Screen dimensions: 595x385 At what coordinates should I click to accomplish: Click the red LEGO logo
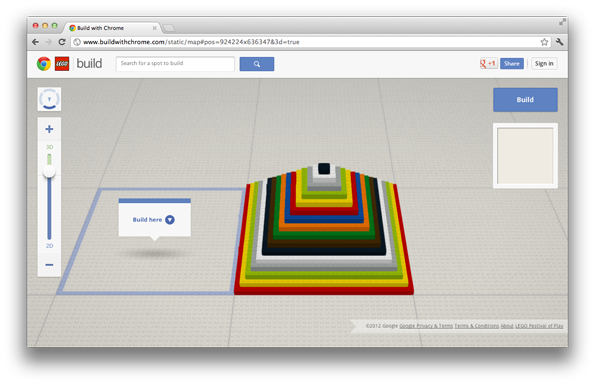(x=62, y=64)
